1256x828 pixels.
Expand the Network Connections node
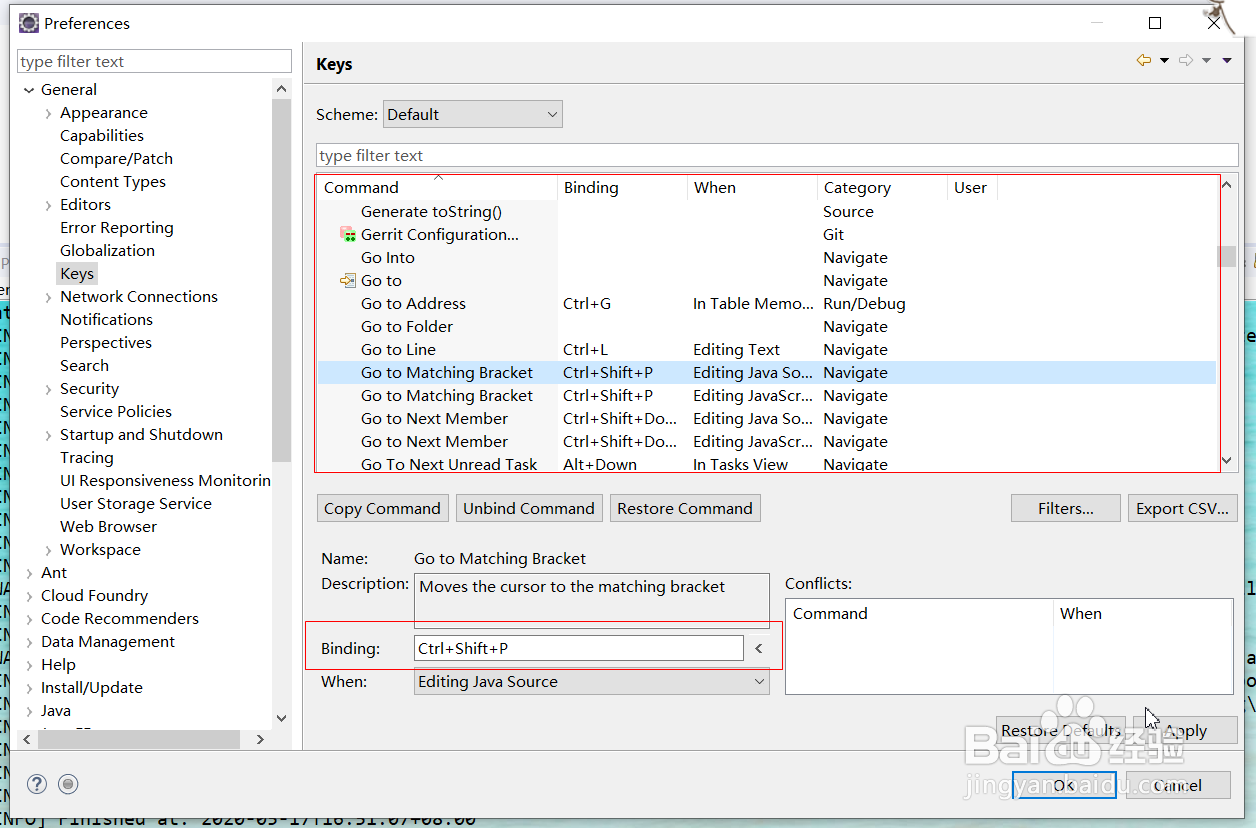pyautogui.click(x=48, y=297)
